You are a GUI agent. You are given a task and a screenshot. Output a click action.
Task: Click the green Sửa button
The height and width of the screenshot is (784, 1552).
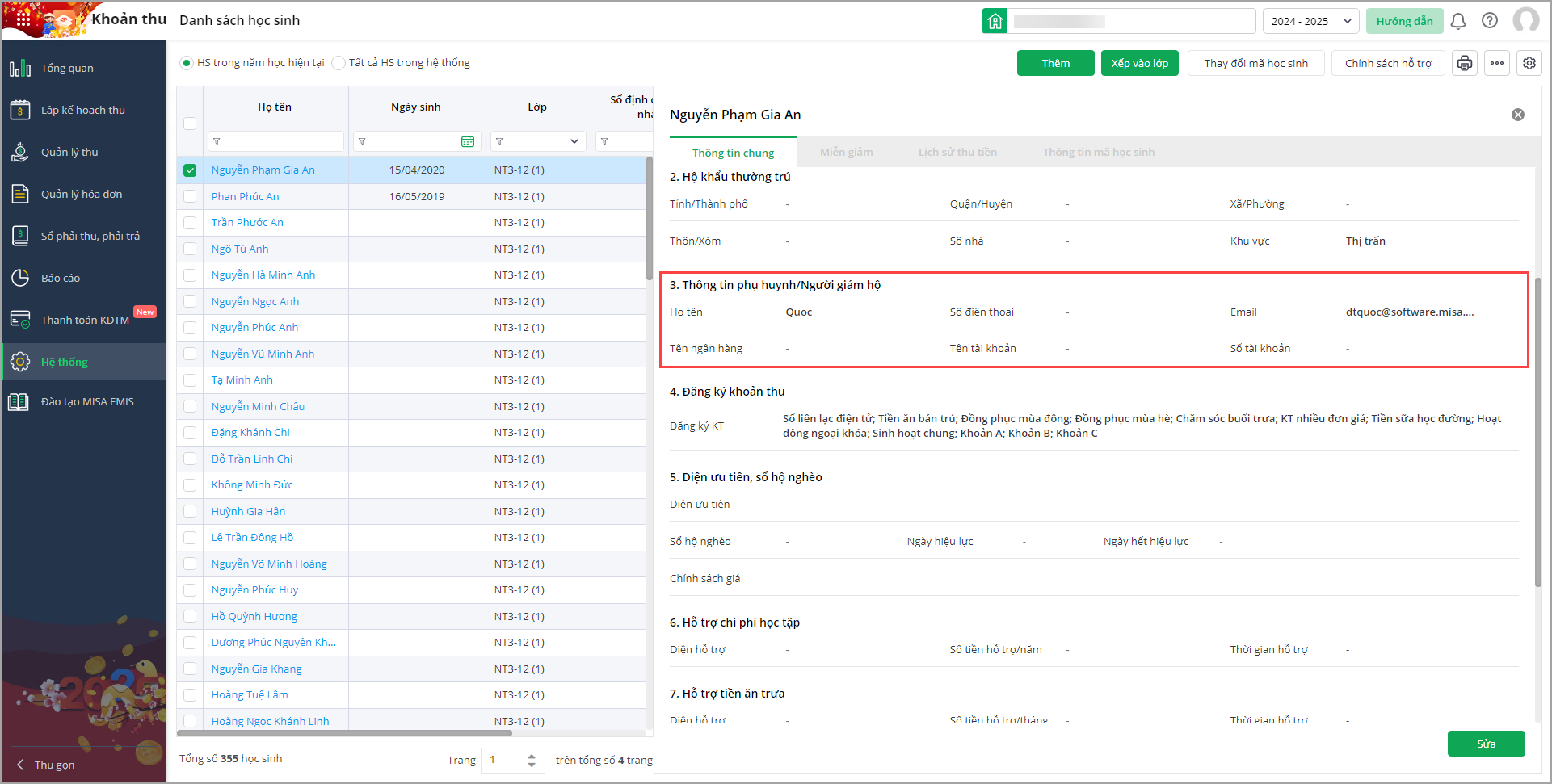pyautogui.click(x=1486, y=744)
